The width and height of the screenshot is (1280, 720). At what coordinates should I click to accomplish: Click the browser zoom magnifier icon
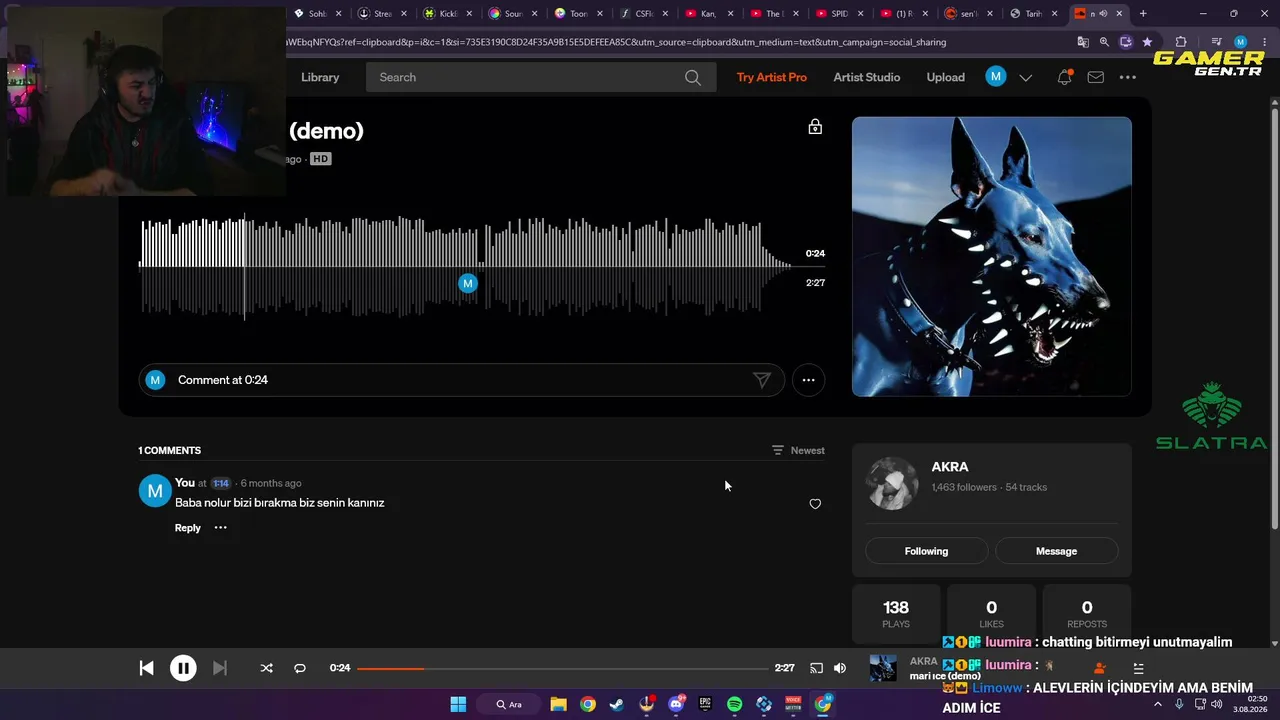point(1104,42)
